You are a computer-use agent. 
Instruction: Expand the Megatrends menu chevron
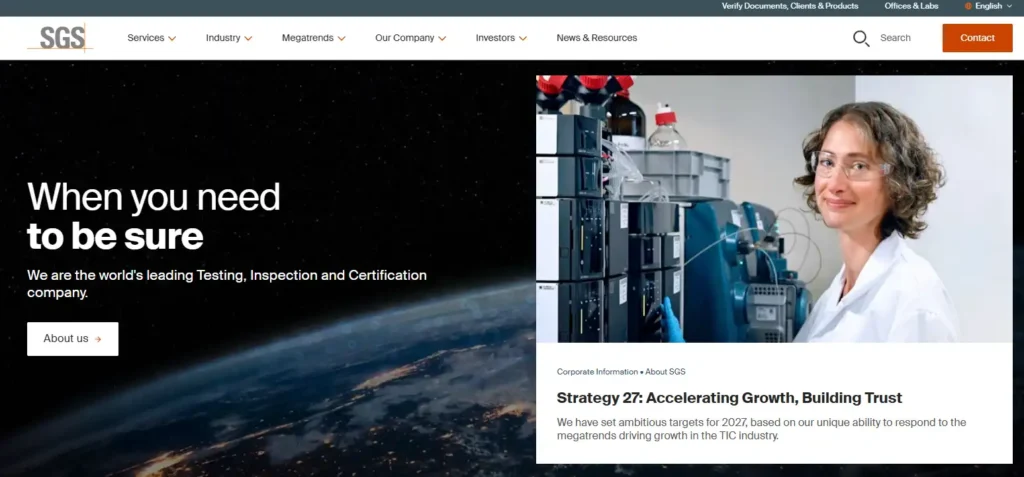342,39
